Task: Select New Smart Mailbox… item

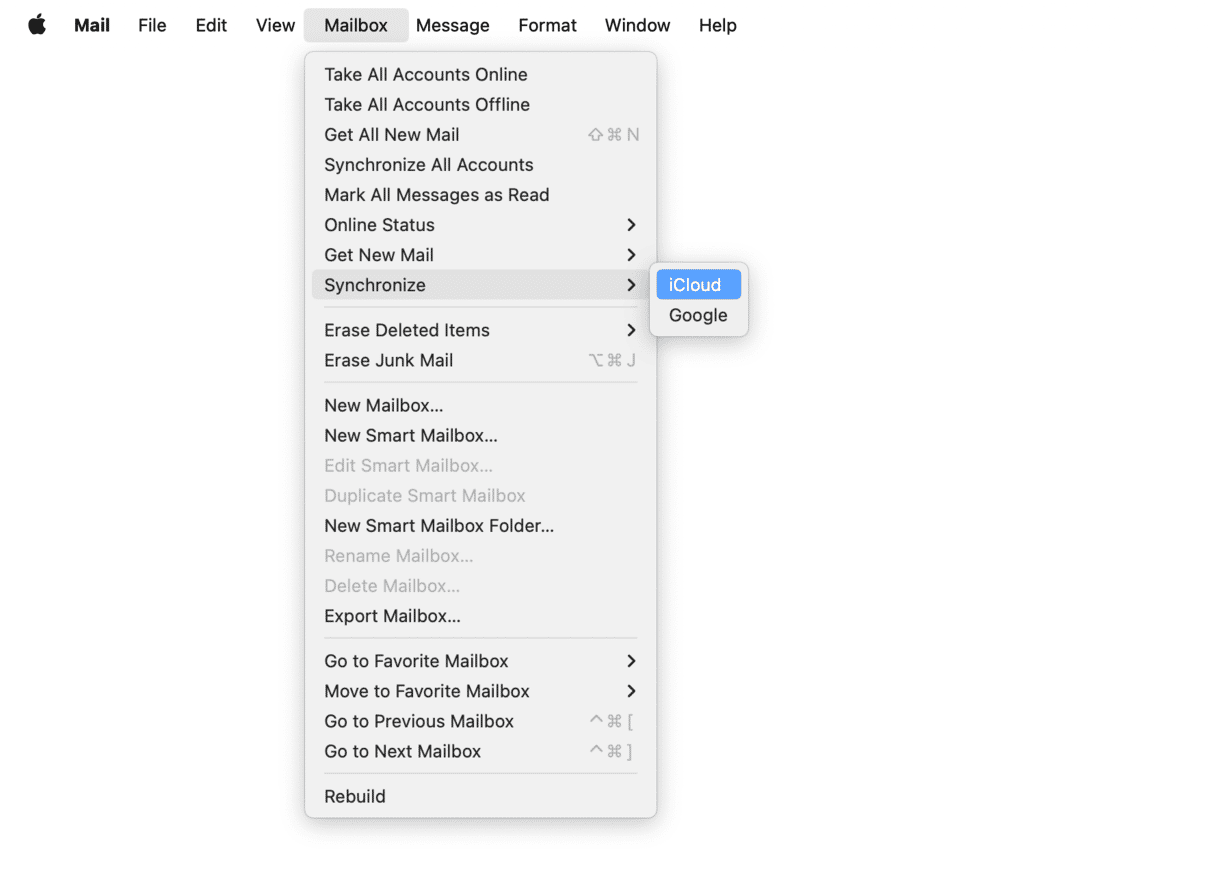Action: [411, 435]
